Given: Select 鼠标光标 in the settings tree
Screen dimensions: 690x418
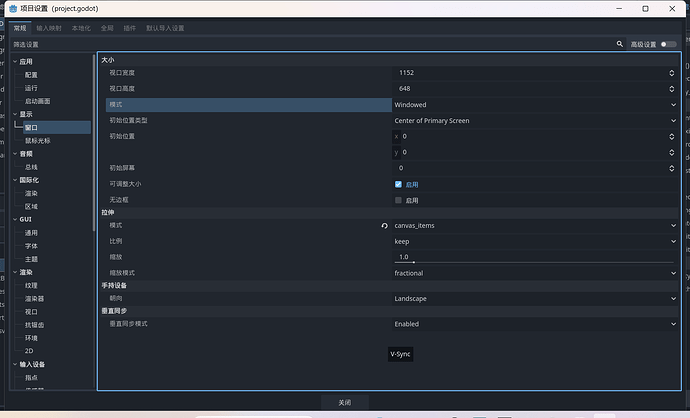Looking at the screenshot, I should click(x=37, y=141).
